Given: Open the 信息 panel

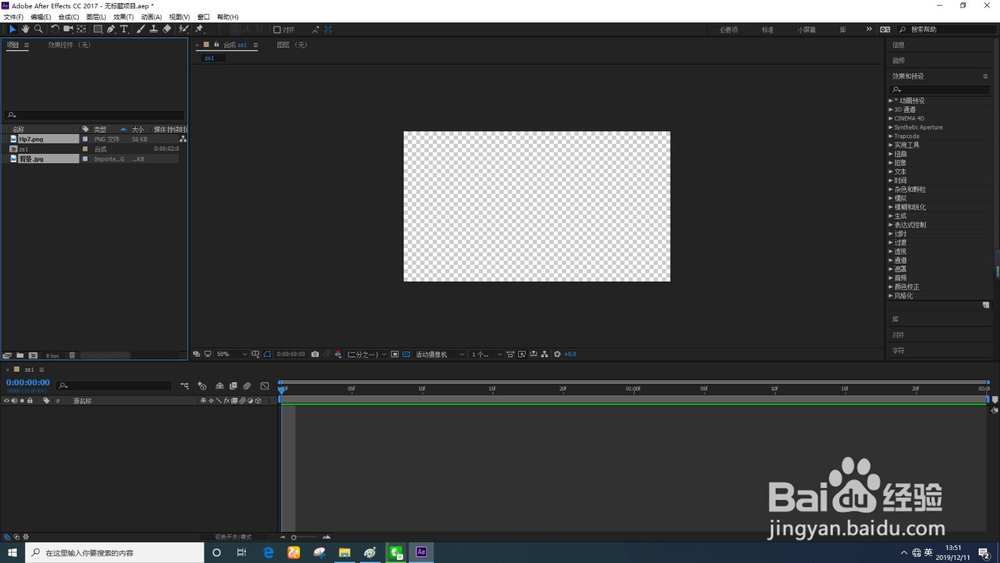Looking at the screenshot, I should pos(899,45).
